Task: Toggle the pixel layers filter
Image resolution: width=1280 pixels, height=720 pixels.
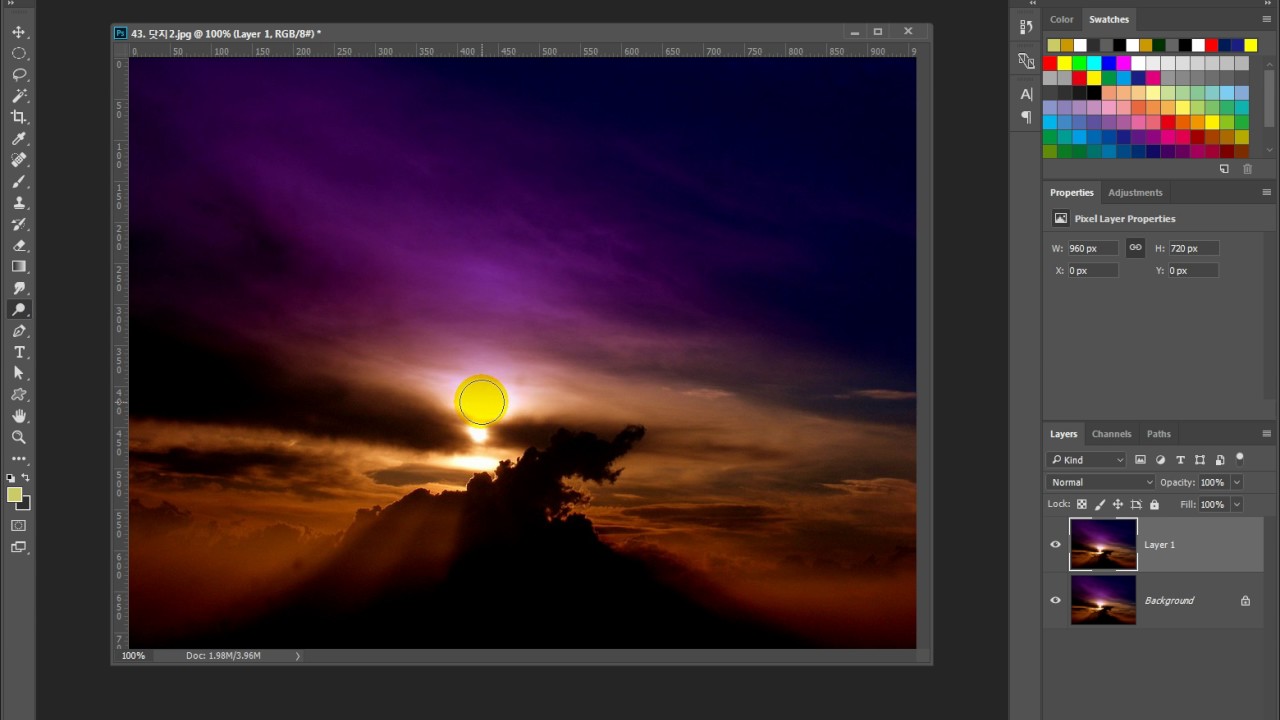Action: coord(1140,460)
